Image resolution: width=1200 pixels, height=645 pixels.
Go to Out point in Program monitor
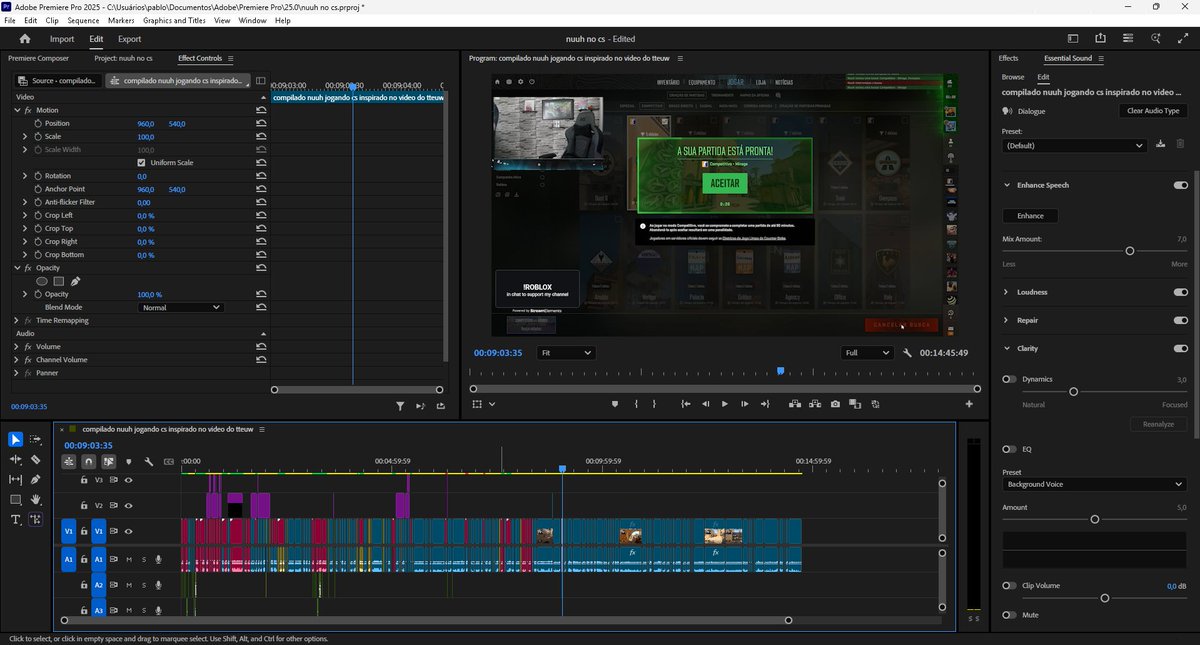[x=765, y=404]
